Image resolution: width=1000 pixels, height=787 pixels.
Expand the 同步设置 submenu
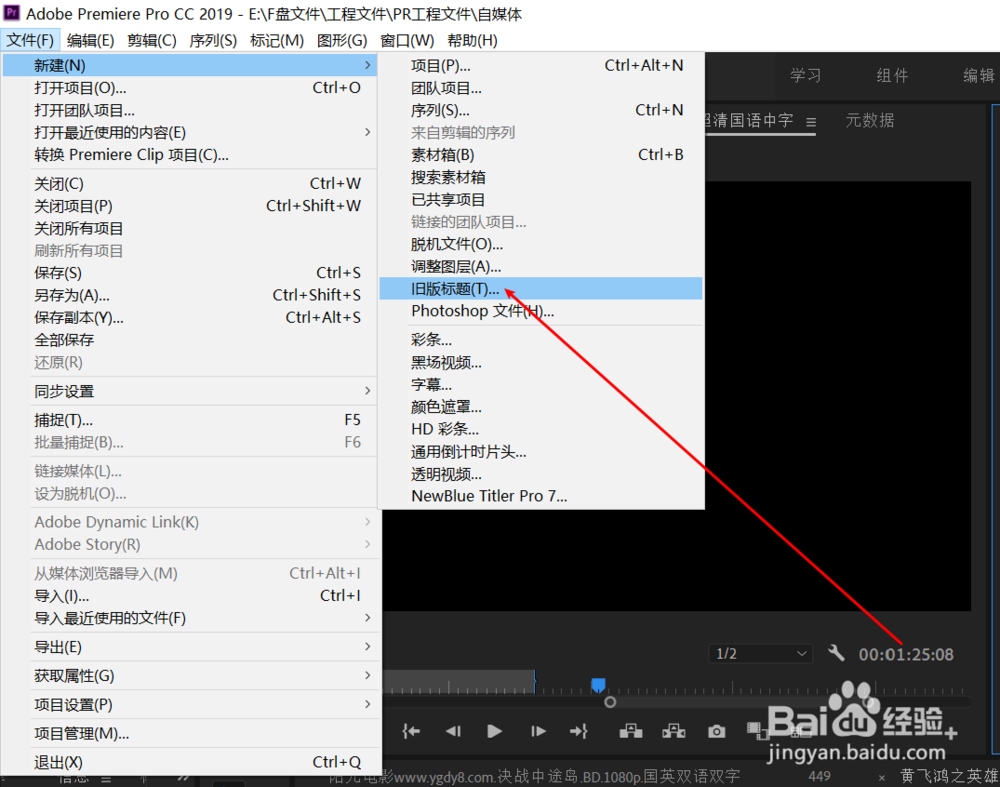(x=190, y=391)
